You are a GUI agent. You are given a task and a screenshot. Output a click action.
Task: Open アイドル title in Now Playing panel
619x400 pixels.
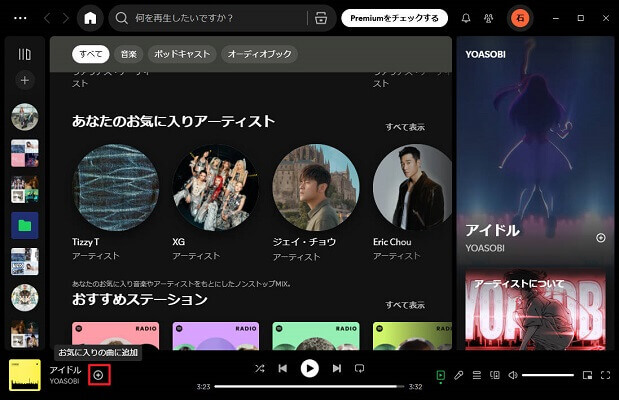492,231
